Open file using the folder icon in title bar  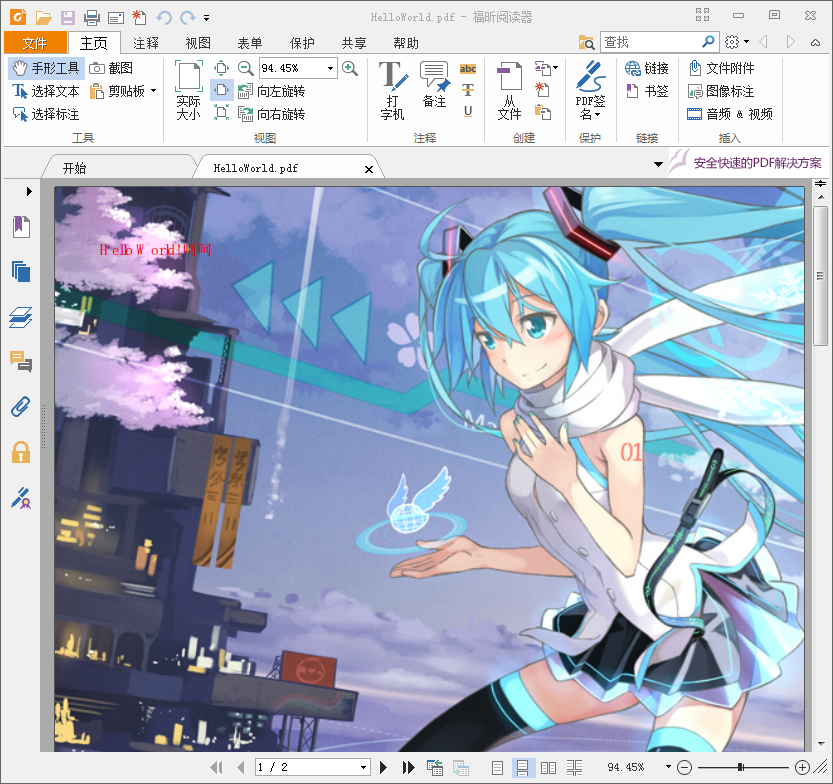point(44,18)
